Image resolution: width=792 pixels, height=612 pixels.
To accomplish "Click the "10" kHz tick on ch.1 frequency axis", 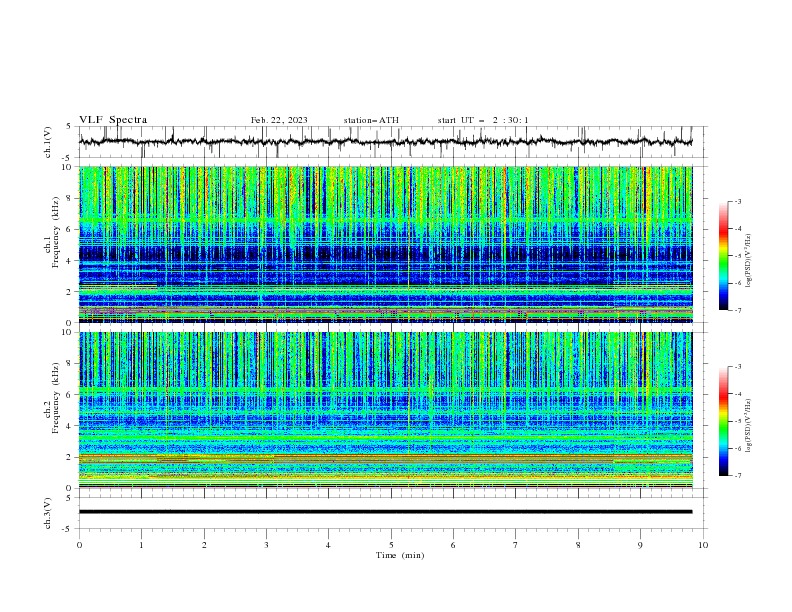I will 69,167.
